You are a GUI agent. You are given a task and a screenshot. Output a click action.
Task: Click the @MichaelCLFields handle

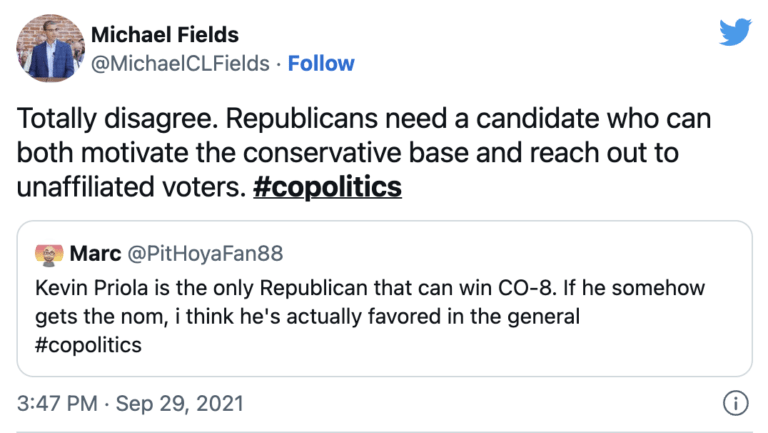coord(180,63)
